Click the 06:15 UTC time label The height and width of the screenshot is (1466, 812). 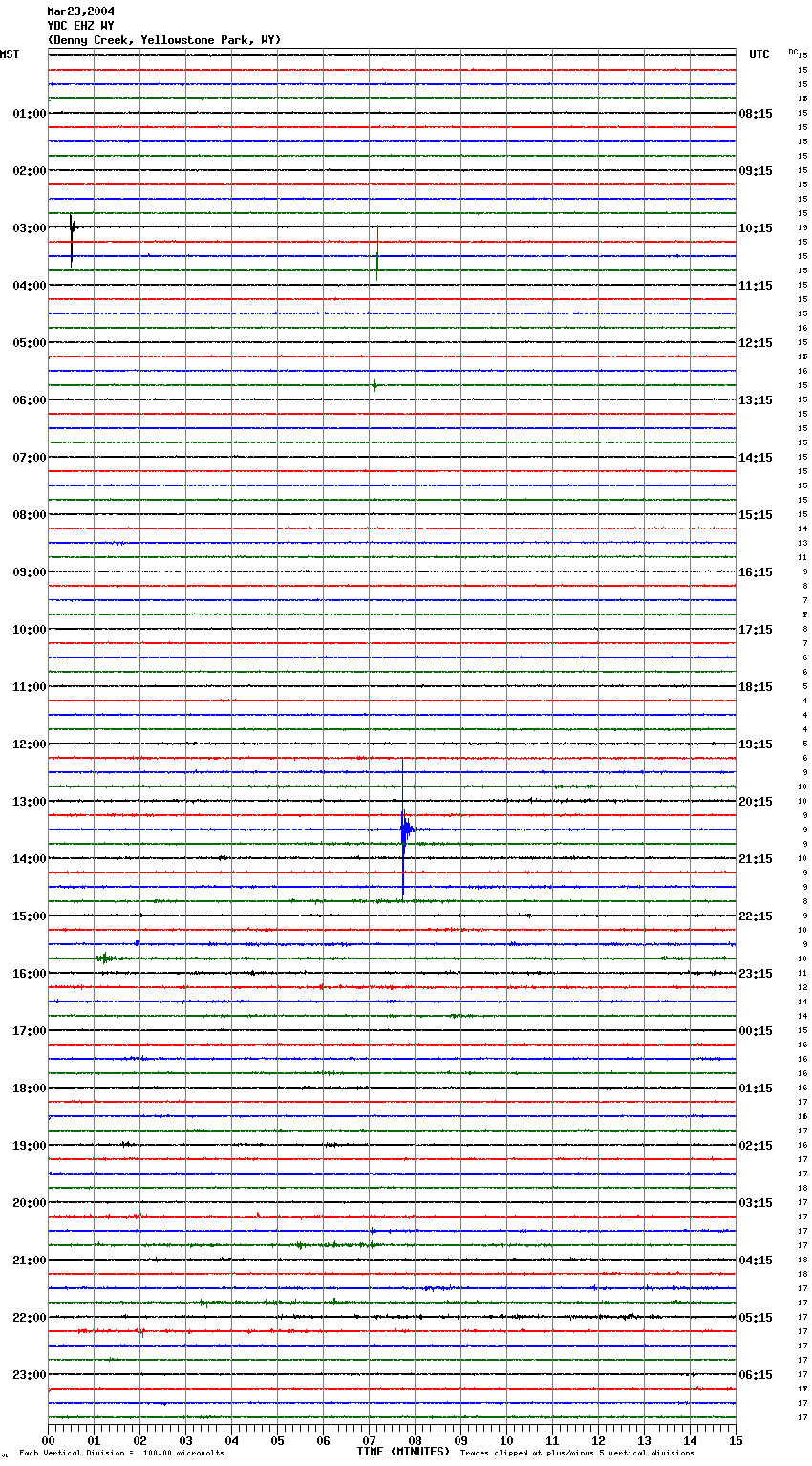coord(756,1375)
